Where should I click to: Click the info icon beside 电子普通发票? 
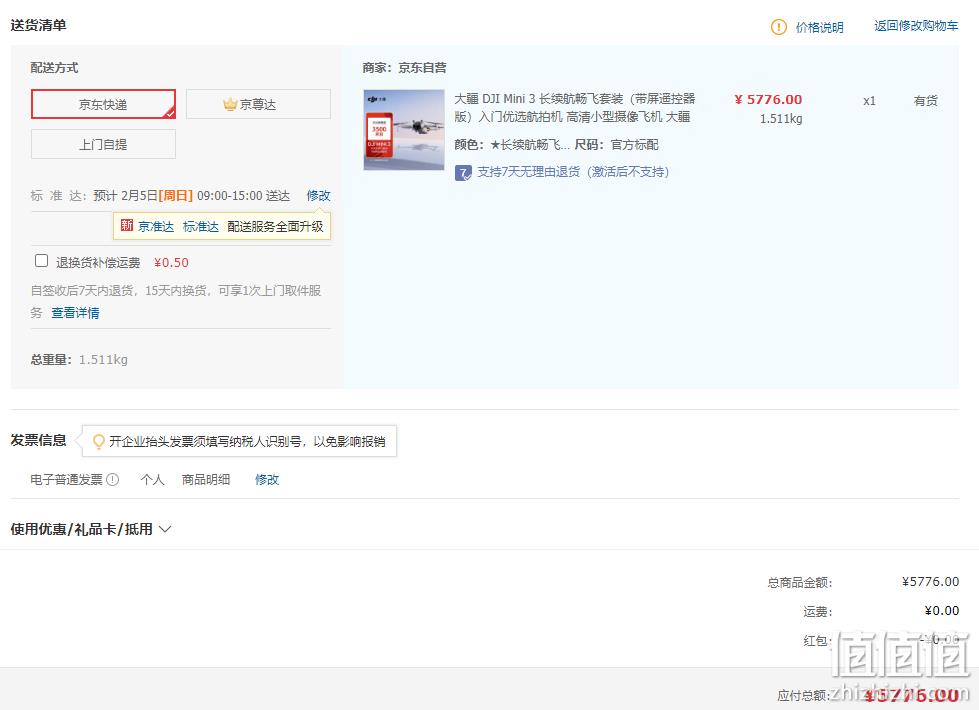(112, 480)
